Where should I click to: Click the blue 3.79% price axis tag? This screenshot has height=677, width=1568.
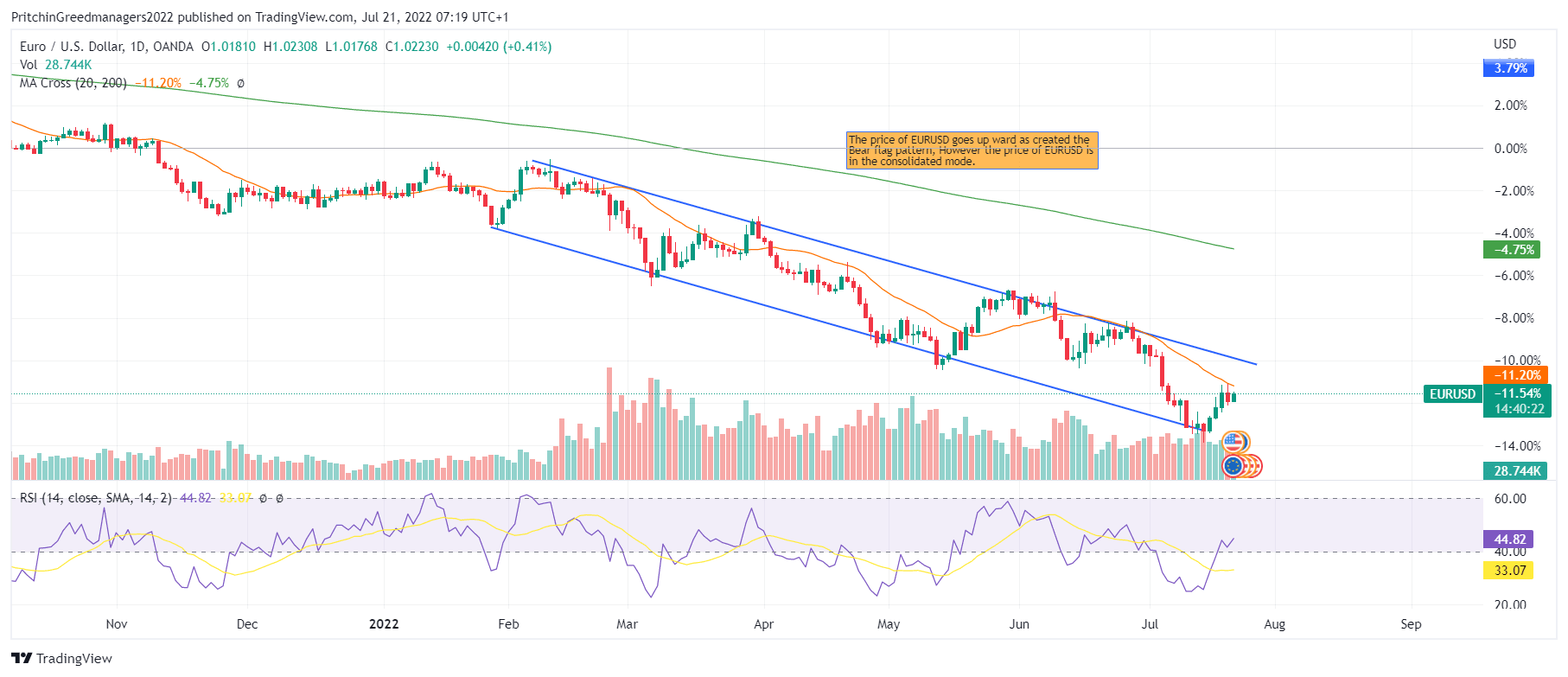click(x=1508, y=68)
